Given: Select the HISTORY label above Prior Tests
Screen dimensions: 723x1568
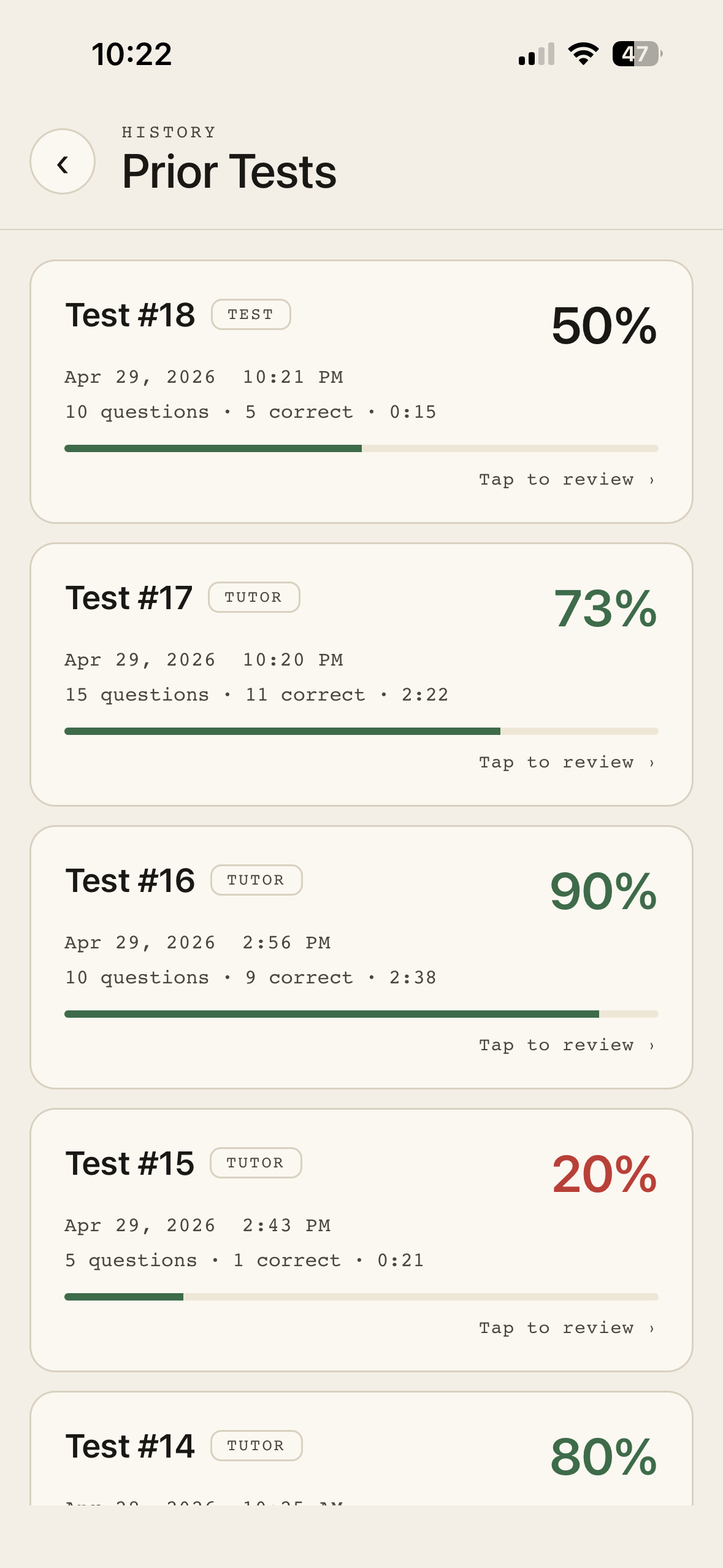Looking at the screenshot, I should 167,131.
